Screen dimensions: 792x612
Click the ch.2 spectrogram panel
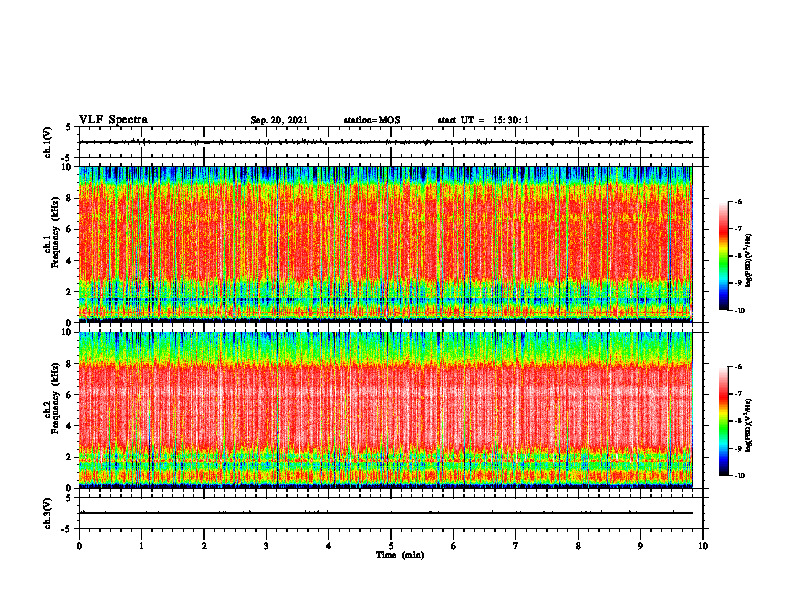[x=386, y=410]
